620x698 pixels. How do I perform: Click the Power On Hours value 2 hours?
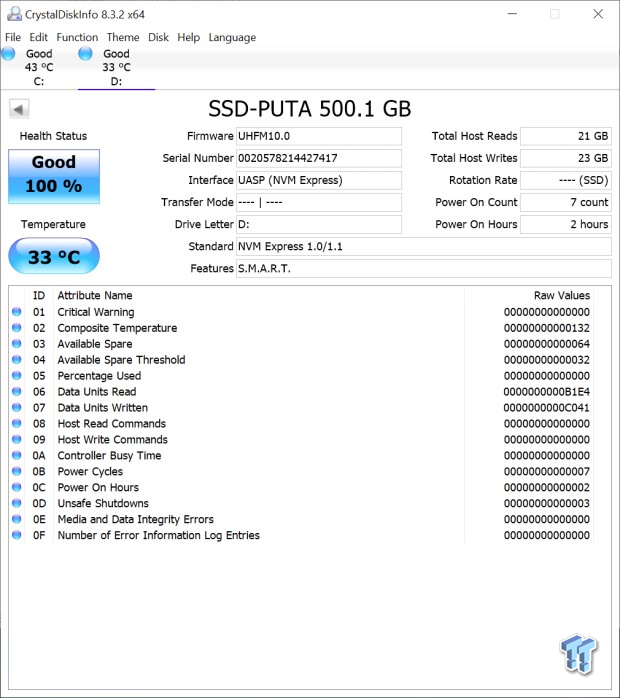tap(566, 224)
